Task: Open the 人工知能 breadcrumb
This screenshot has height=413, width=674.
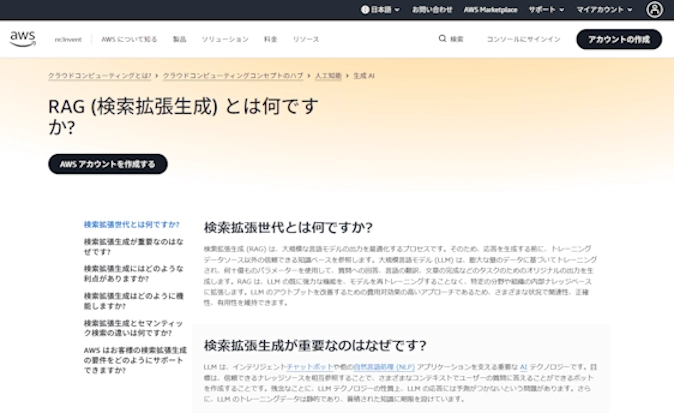Action: coord(328,76)
